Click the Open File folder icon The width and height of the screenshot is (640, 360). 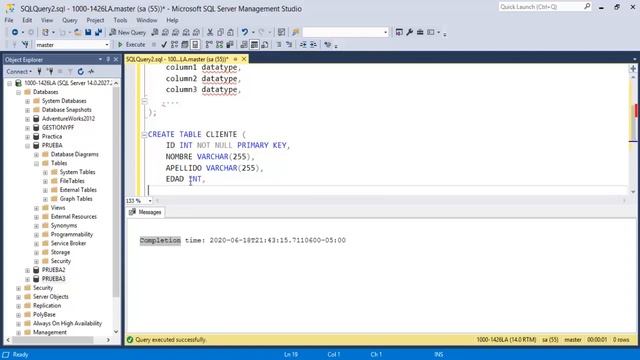click(x=77, y=32)
